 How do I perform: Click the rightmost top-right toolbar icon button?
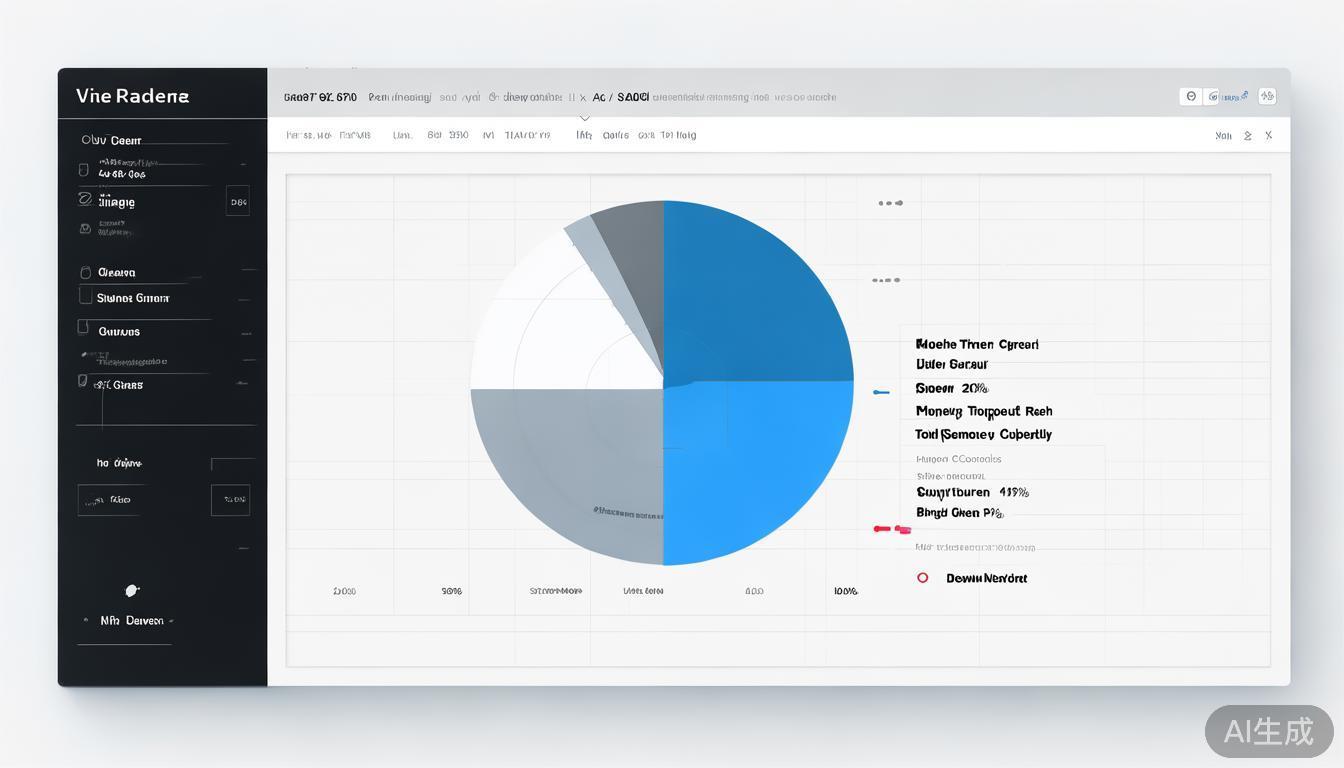1267,97
